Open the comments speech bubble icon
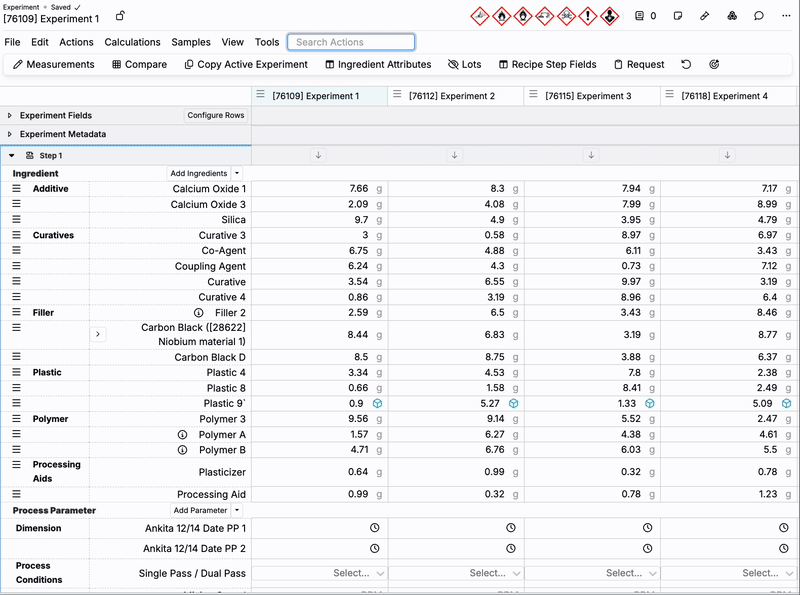 (x=759, y=16)
